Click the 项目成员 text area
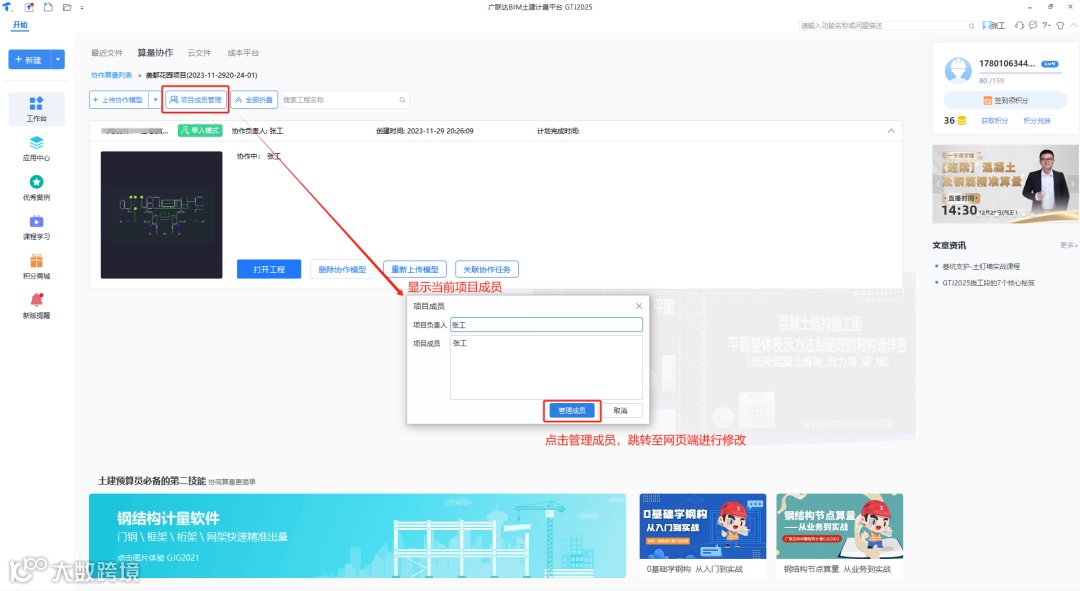This screenshot has height=591, width=1080. pos(546,367)
